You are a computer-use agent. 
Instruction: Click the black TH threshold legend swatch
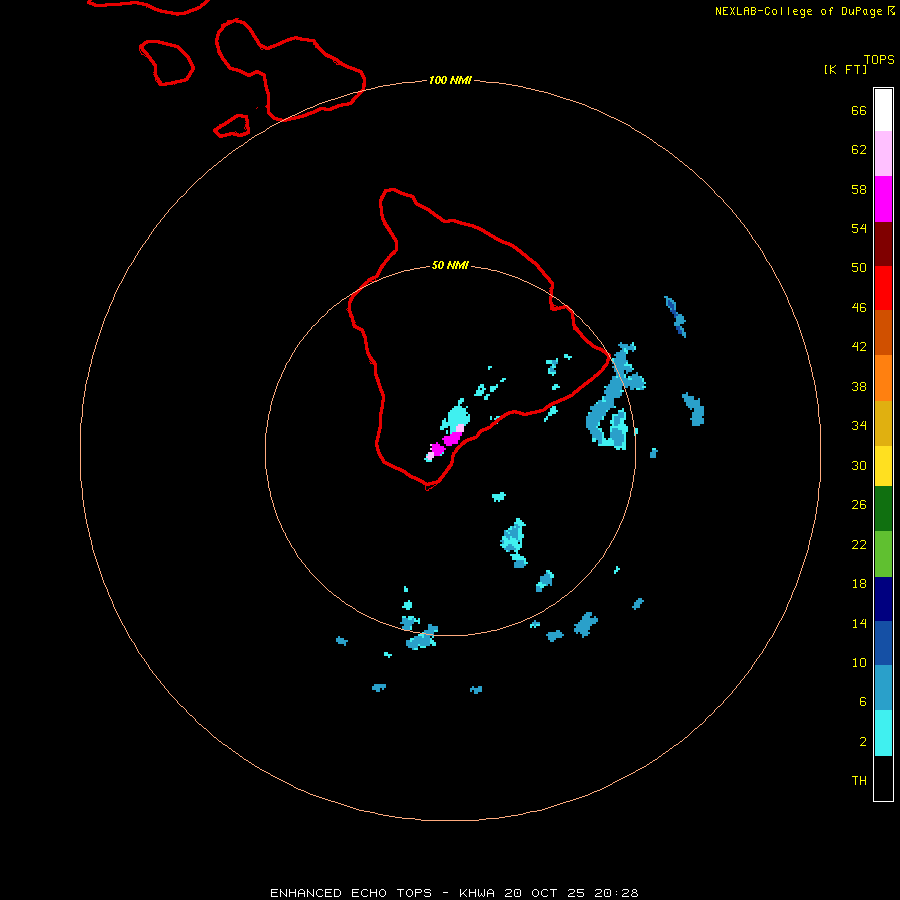[883, 778]
